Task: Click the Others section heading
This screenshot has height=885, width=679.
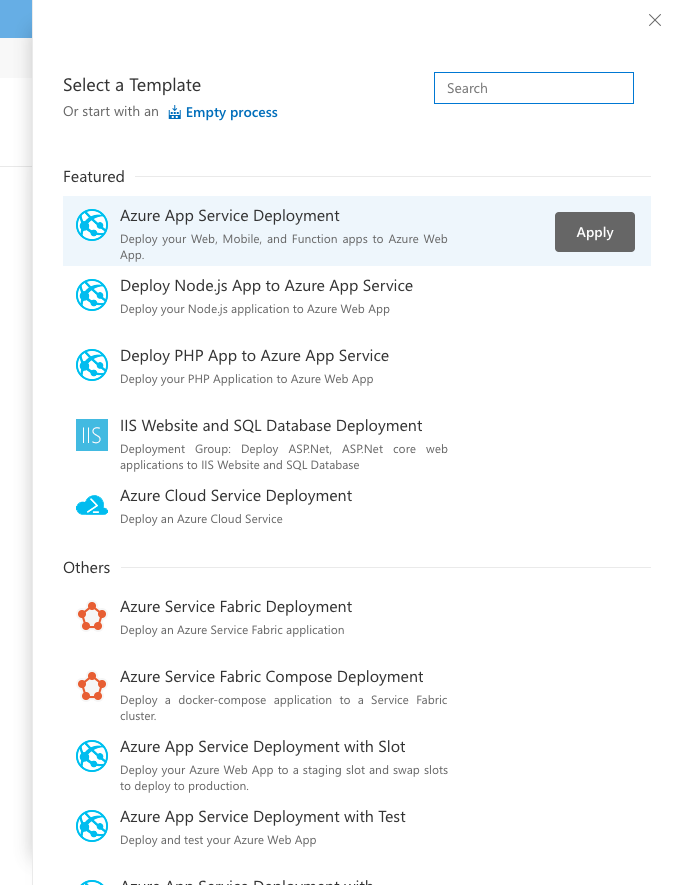Action: (x=86, y=568)
